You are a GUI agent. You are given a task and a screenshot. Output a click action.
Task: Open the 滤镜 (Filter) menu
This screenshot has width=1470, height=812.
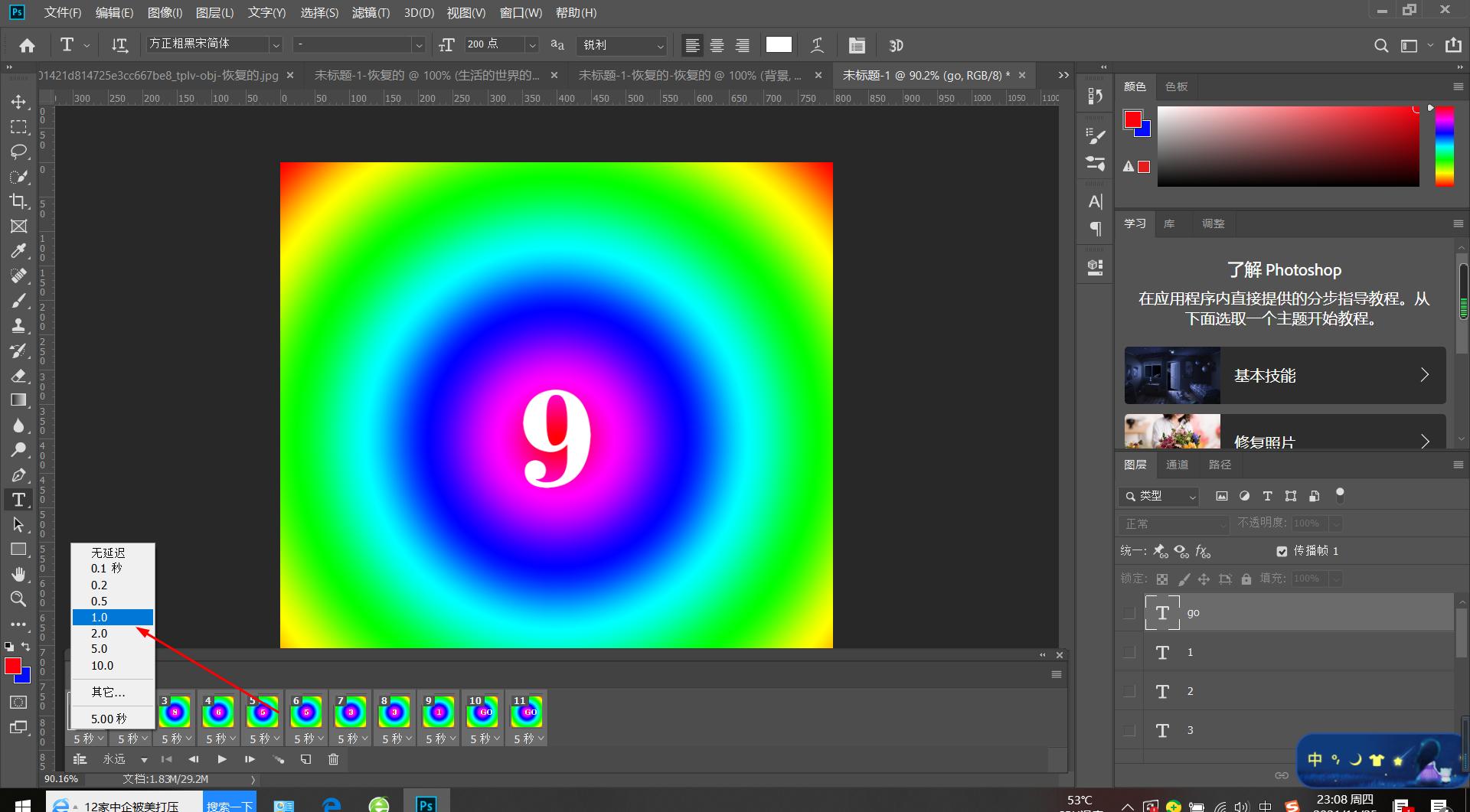tap(371, 12)
